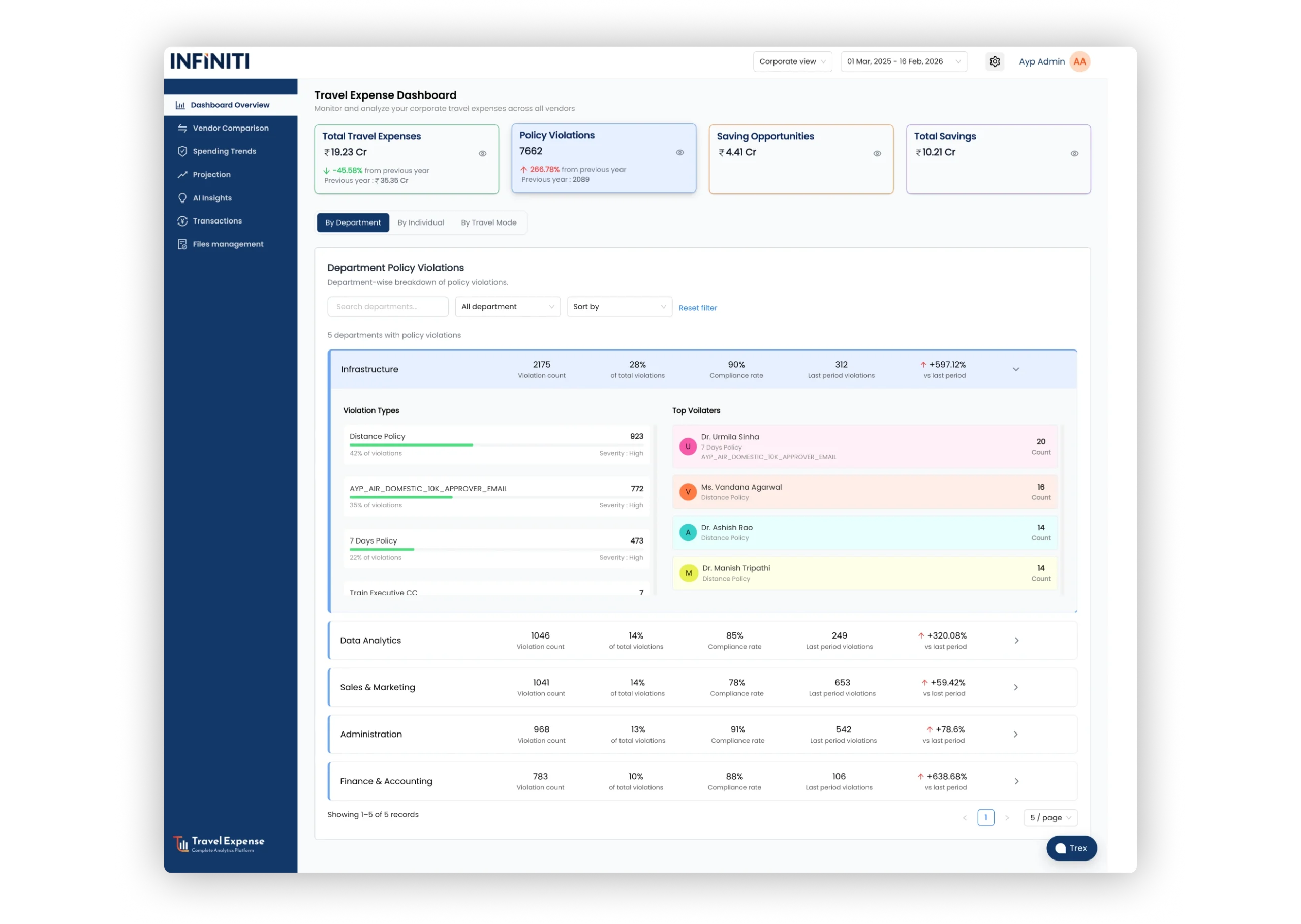The image size is (1301, 924).
Task: Open the Corporate view dropdown
Action: click(792, 61)
